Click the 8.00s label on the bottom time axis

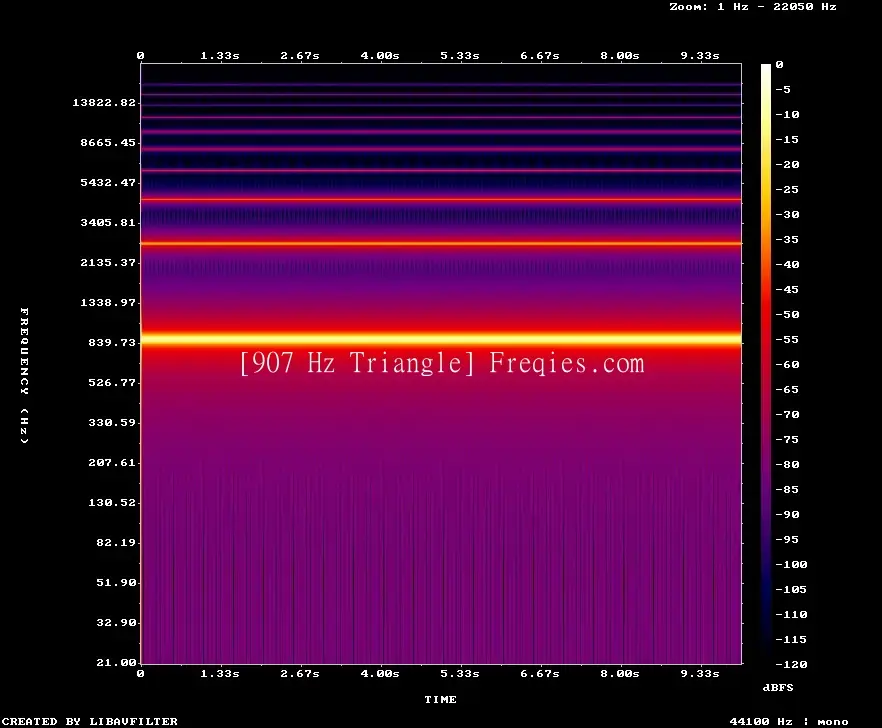pyautogui.click(x=619, y=673)
